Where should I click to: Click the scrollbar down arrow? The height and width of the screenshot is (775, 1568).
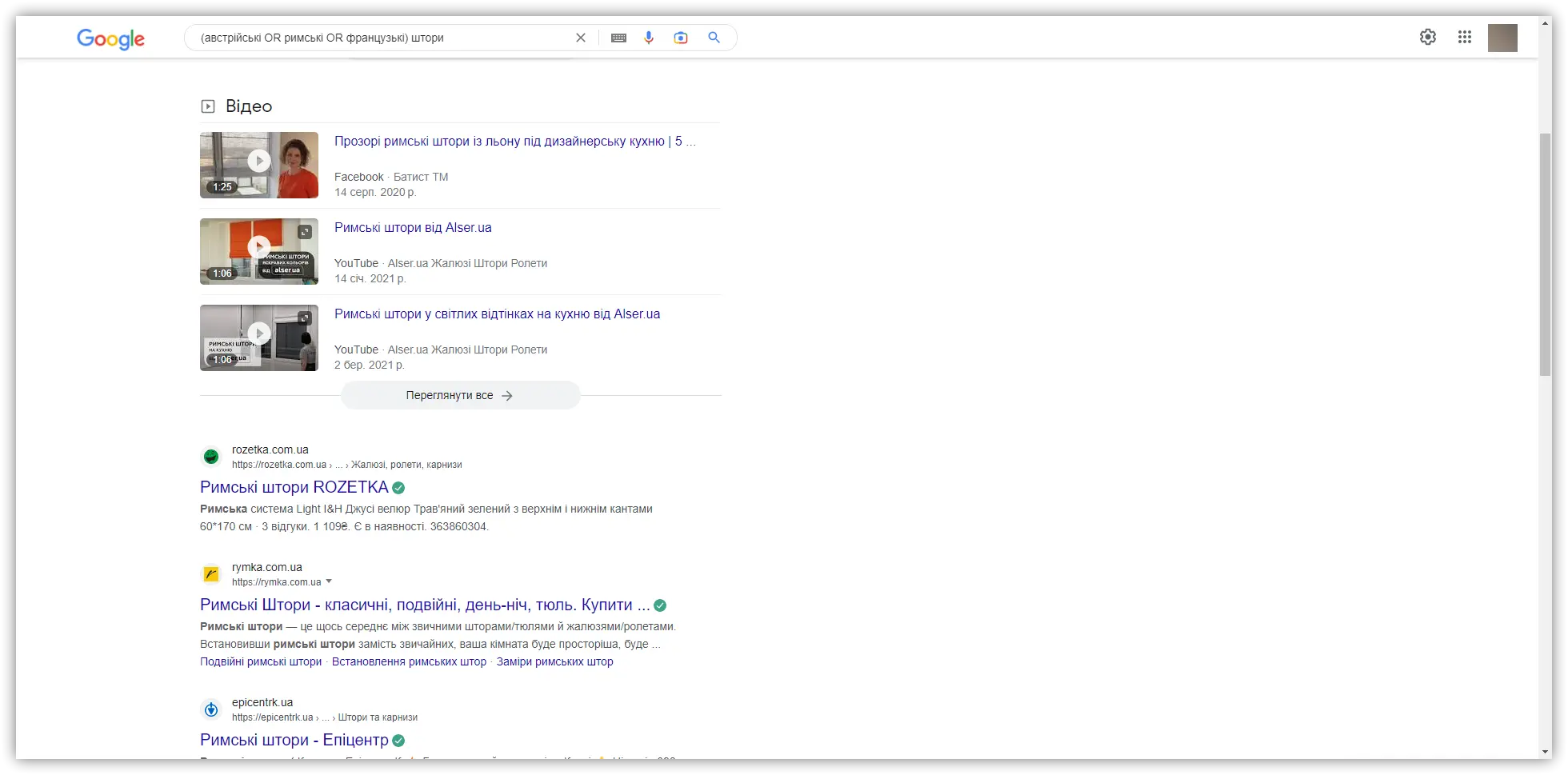click(1546, 753)
